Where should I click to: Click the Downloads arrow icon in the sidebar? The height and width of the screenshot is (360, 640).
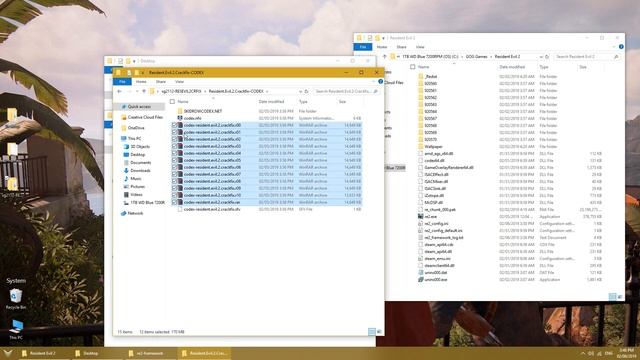pyautogui.click(x=126, y=171)
